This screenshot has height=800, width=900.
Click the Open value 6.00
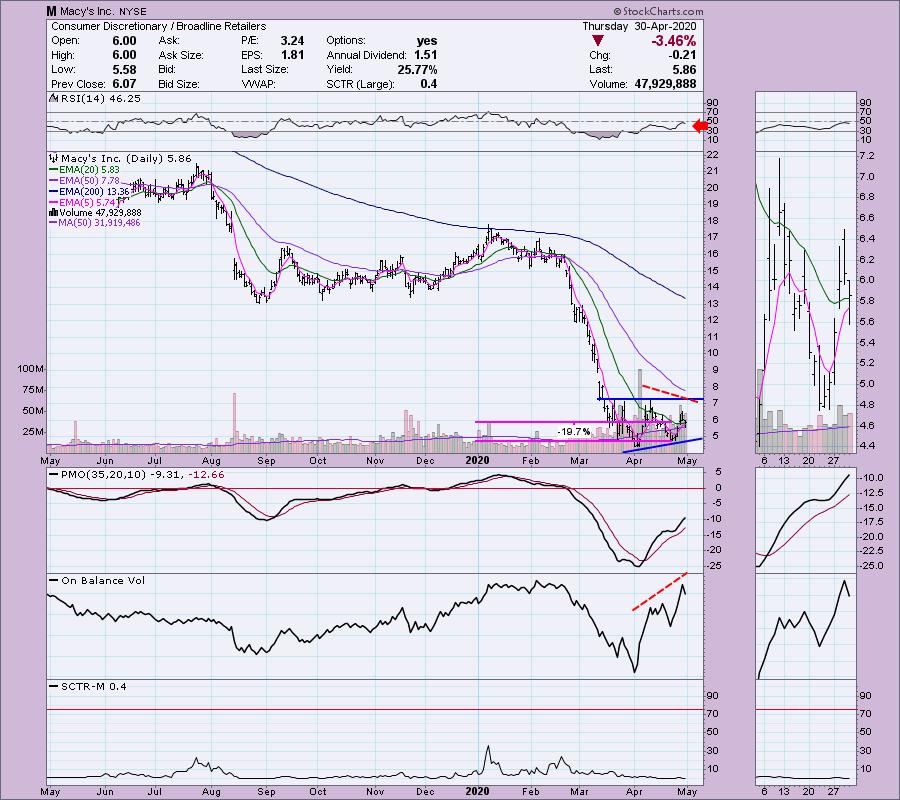125,41
